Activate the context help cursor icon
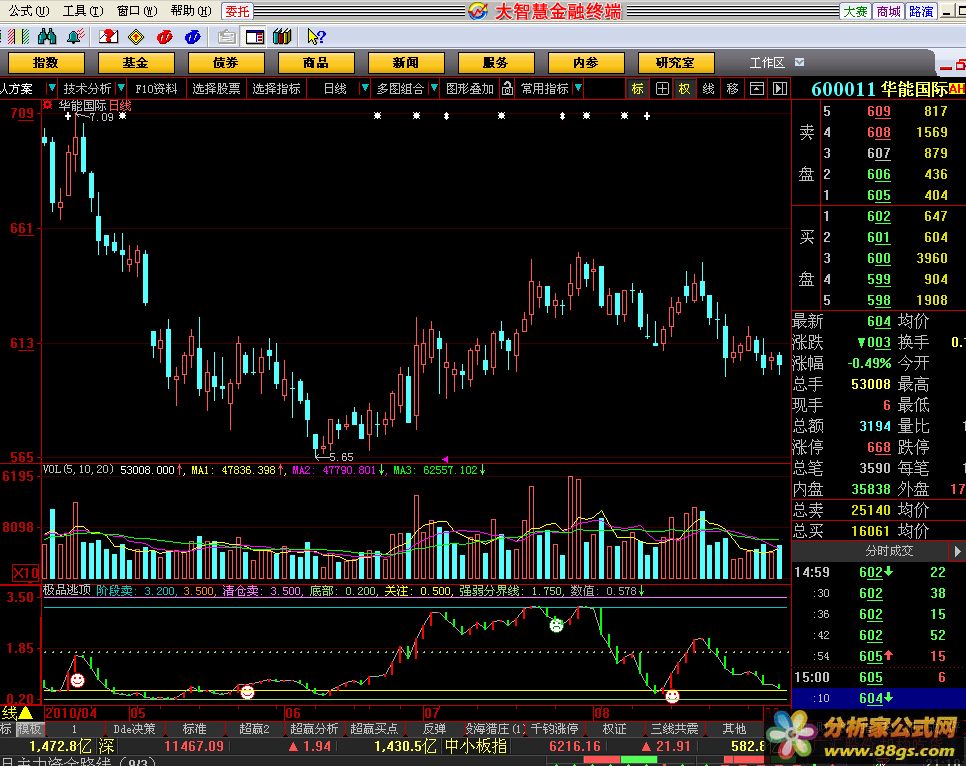This screenshot has height=766, width=966. tap(316, 37)
